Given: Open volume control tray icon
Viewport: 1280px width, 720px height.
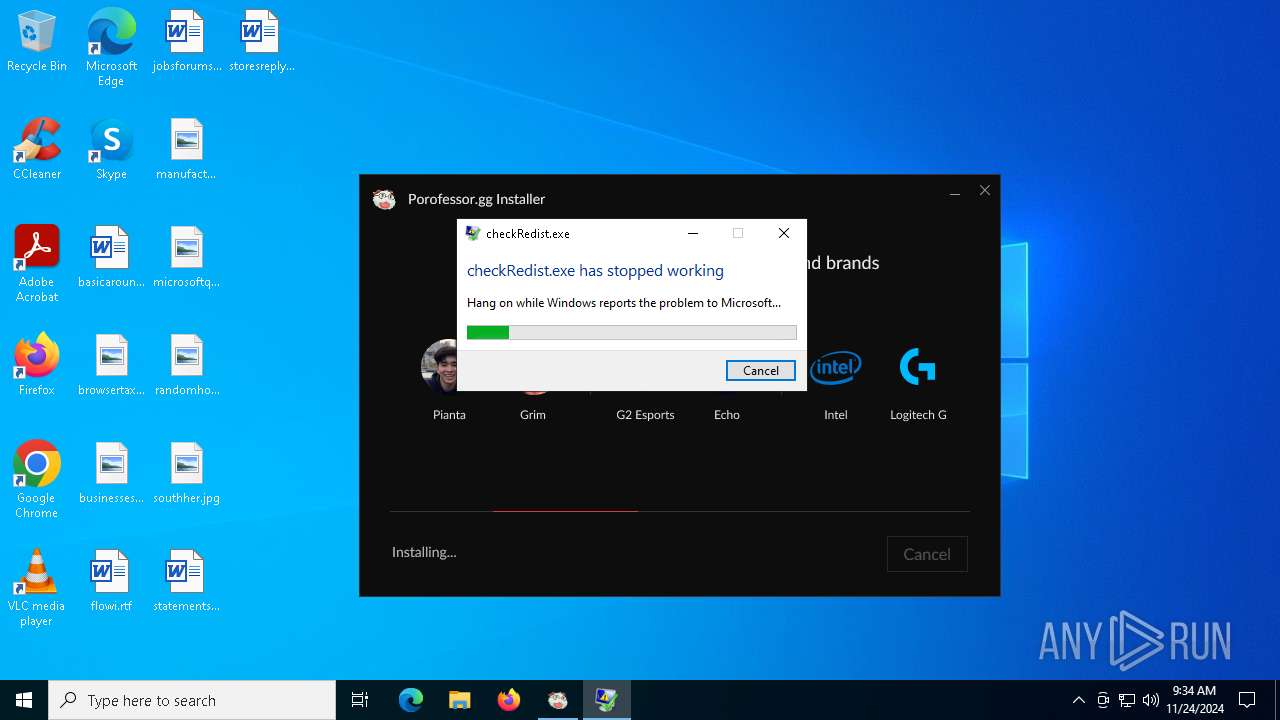Looking at the screenshot, I should point(1151,700).
